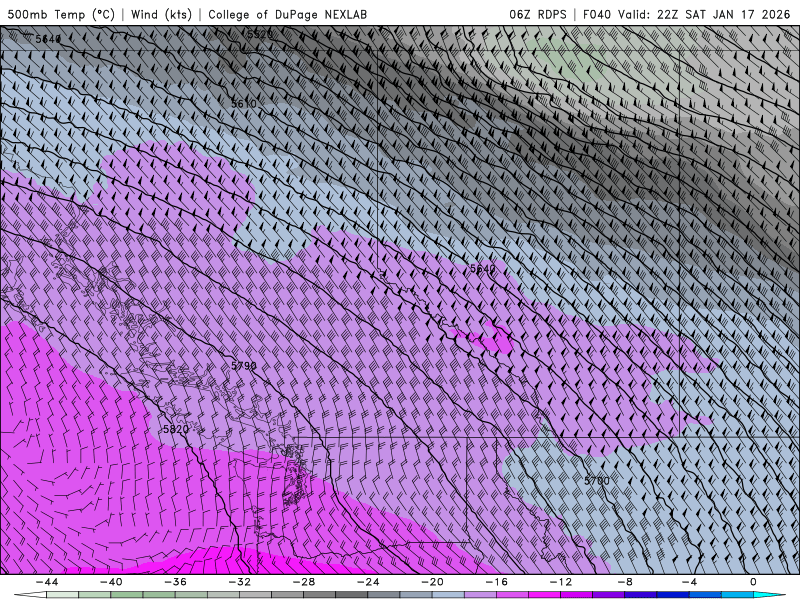
Task: Click the -28 color scale label
Action: coord(304,582)
